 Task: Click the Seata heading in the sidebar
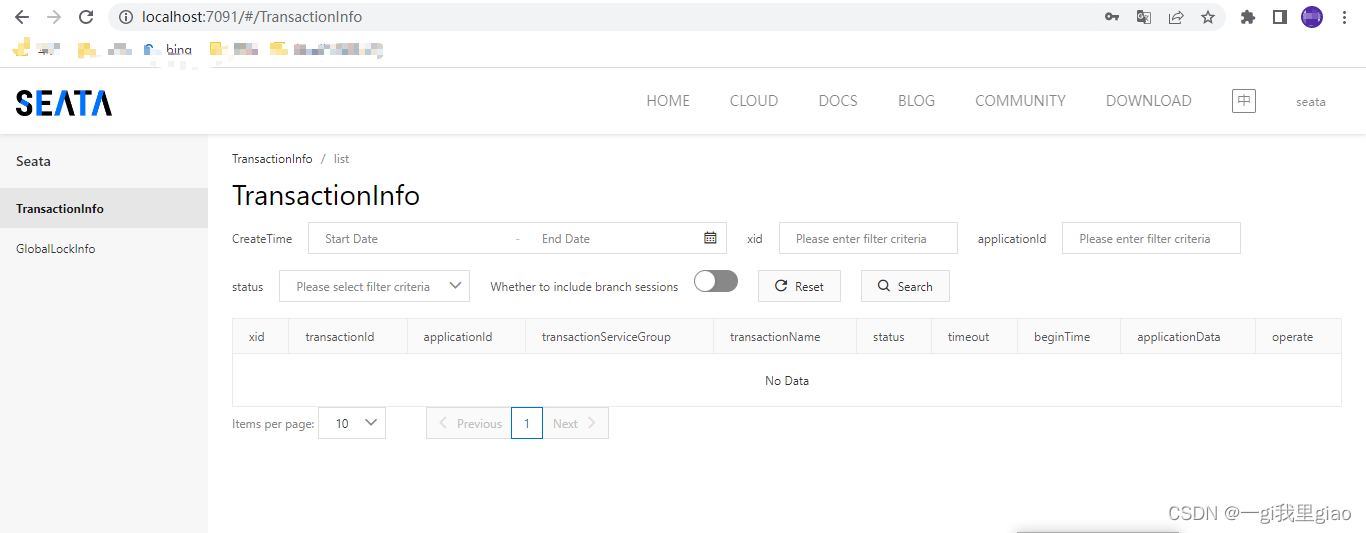tap(33, 161)
